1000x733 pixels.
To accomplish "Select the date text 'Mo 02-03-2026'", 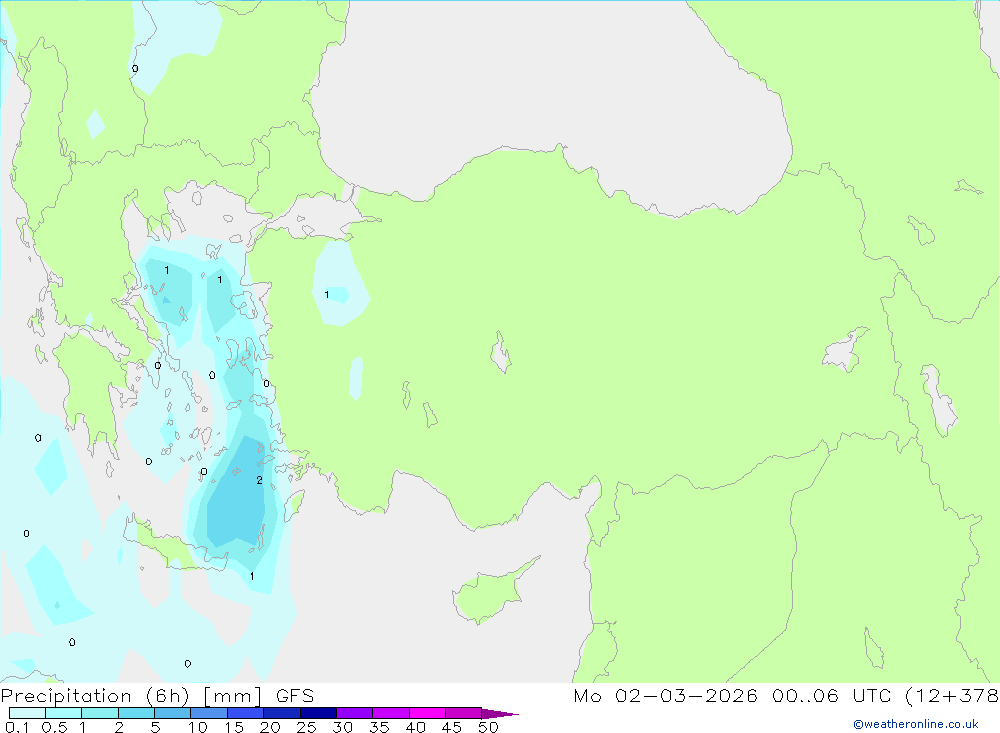I will [x=665, y=695].
